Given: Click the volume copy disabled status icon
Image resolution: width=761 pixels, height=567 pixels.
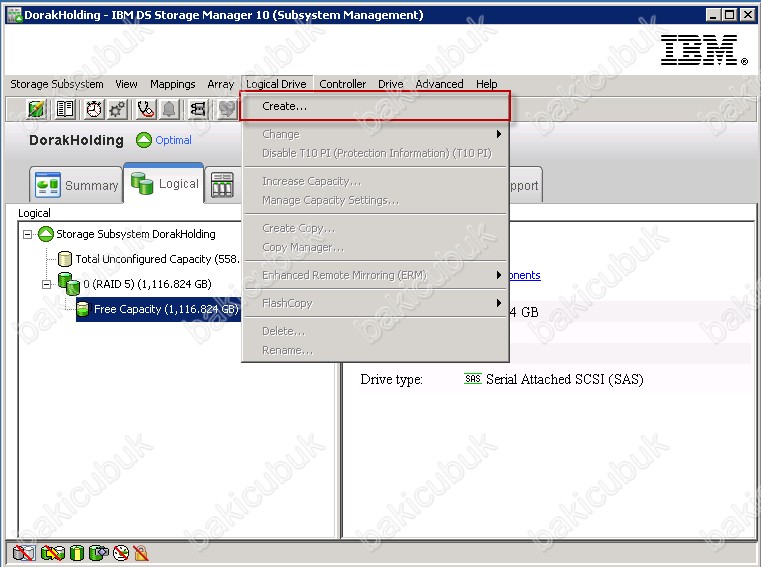Looking at the screenshot, I should pyautogui.click(x=52, y=553).
